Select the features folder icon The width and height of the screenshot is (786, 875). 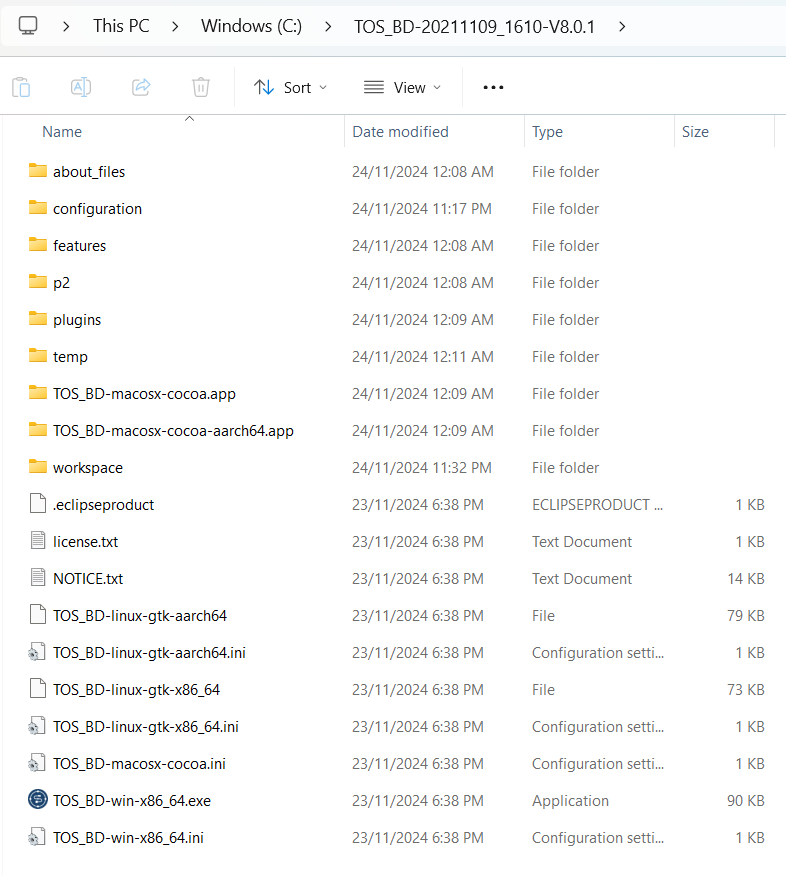point(37,244)
